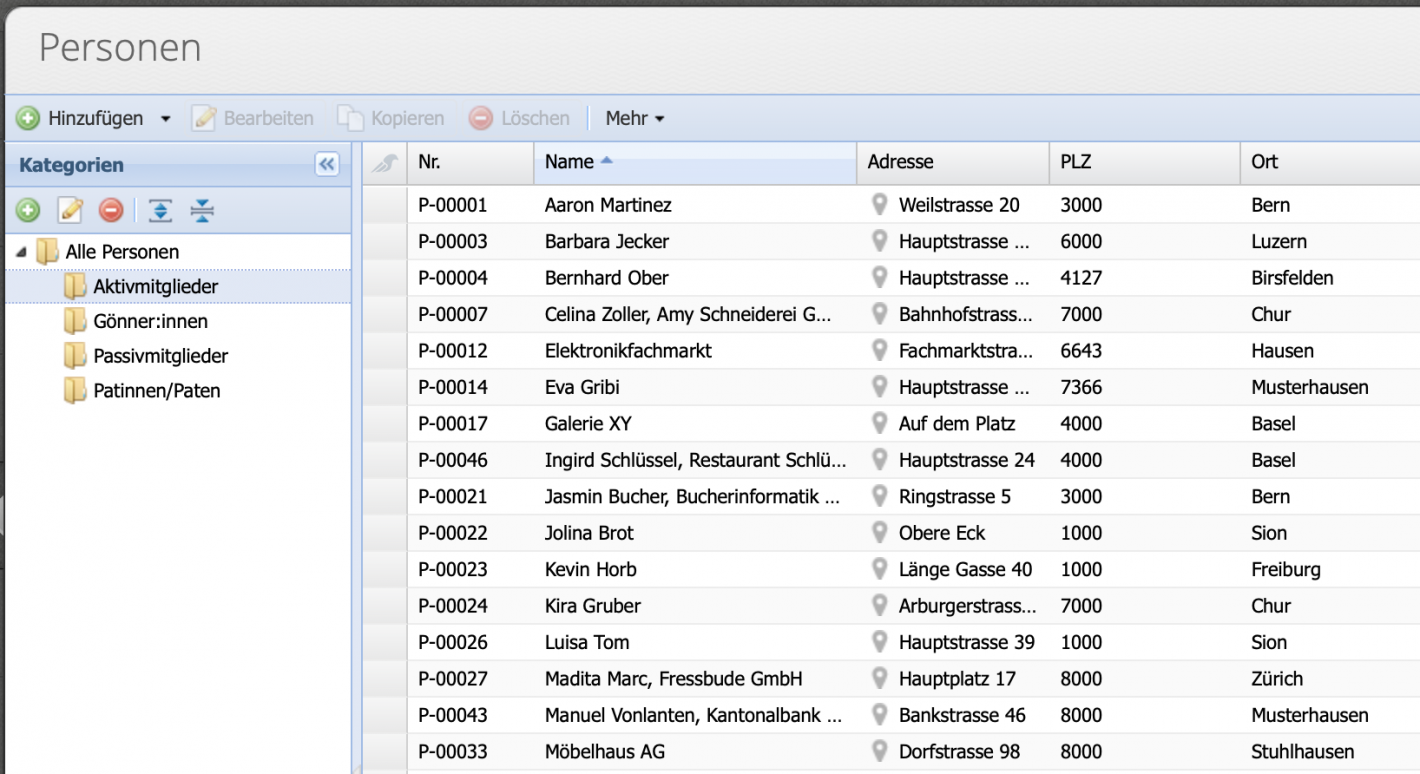
Task: Add a new category with the green plus icon
Action: point(29,210)
